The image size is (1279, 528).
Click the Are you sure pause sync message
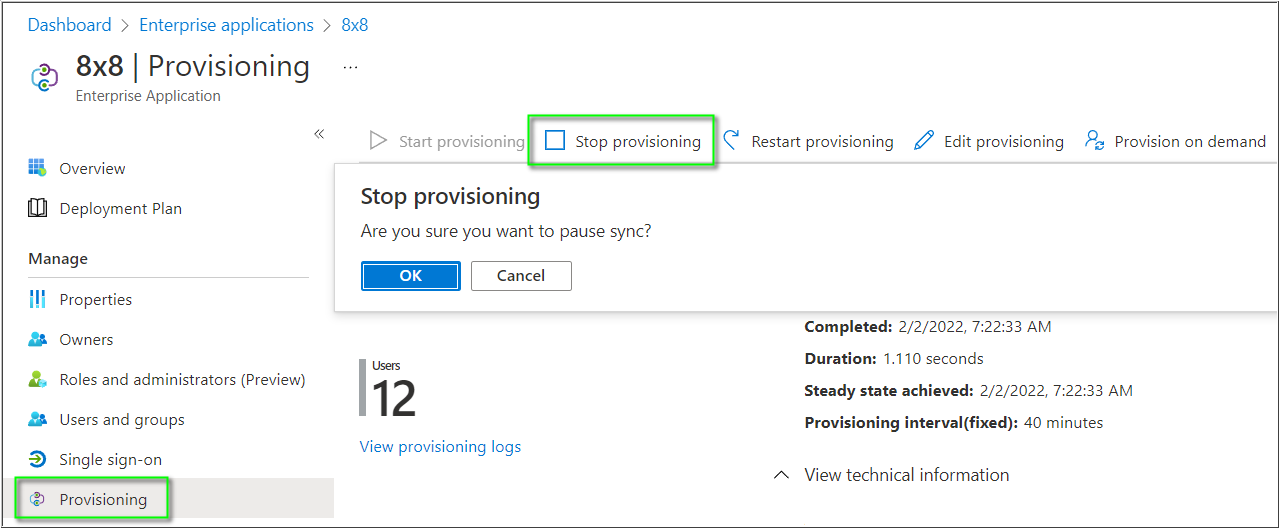coord(506,231)
